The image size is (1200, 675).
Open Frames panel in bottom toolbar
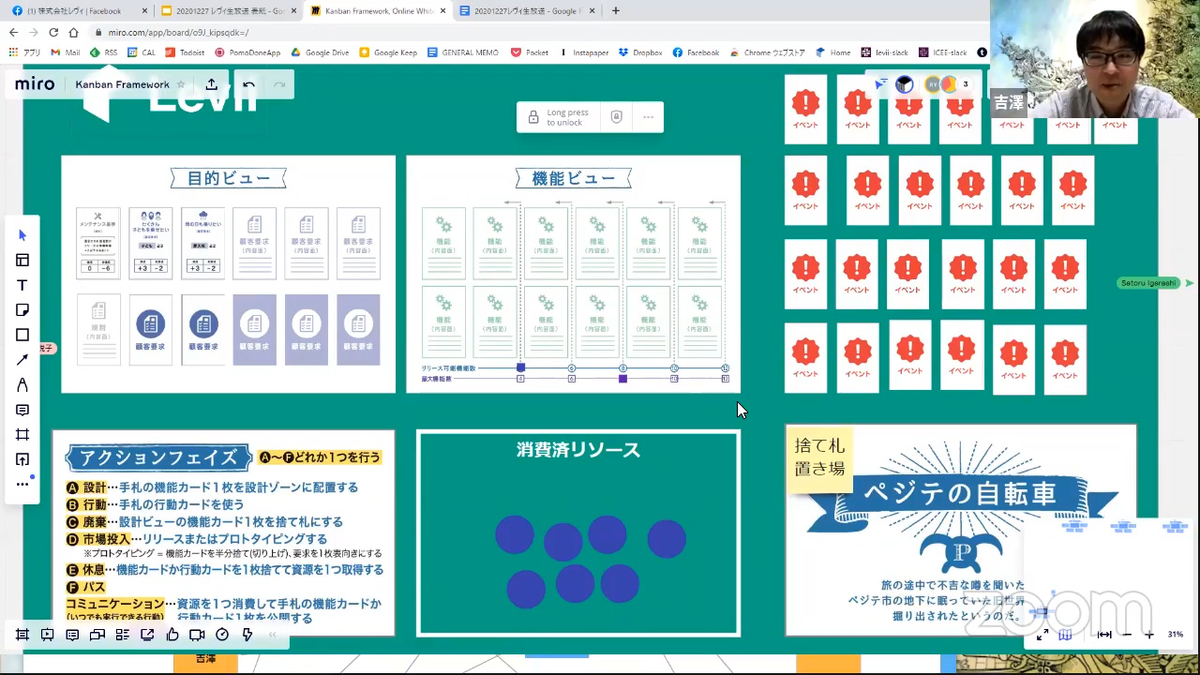pos(22,635)
